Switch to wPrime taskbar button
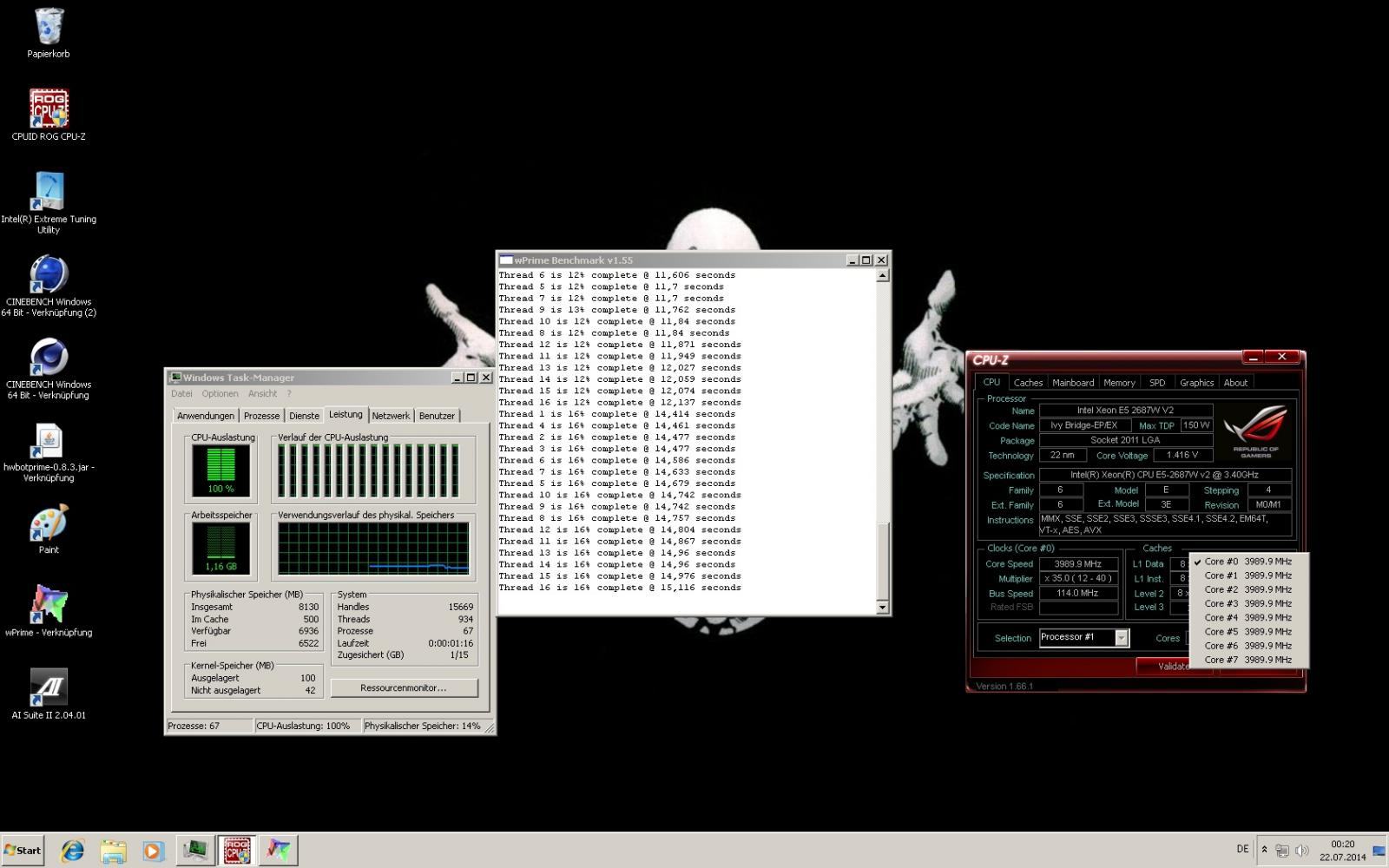The height and width of the screenshot is (868, 1389). (x=279, y=851)
